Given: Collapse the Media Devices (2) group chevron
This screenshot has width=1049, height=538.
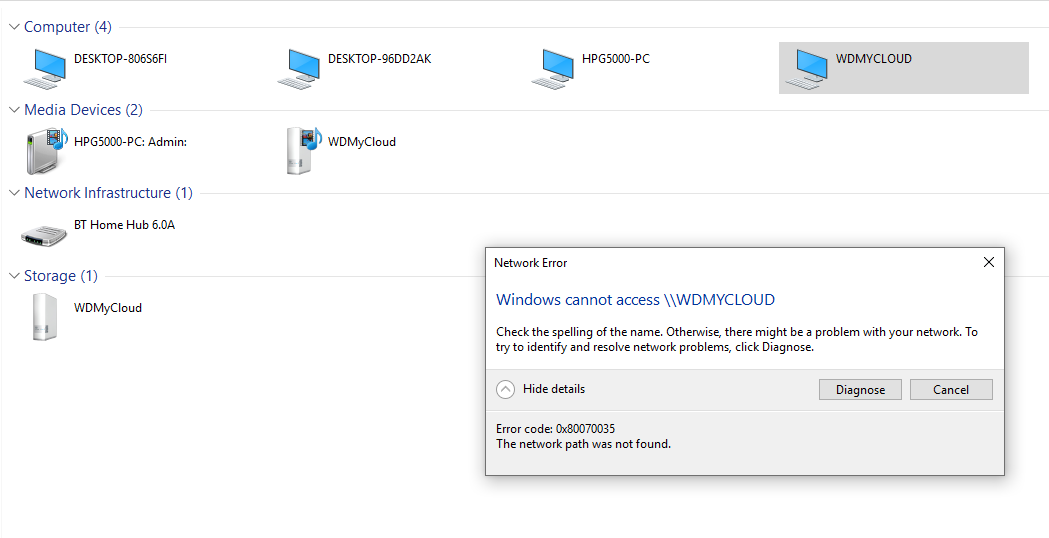Looking at the screenshot, I should click(x=14, y=110).
